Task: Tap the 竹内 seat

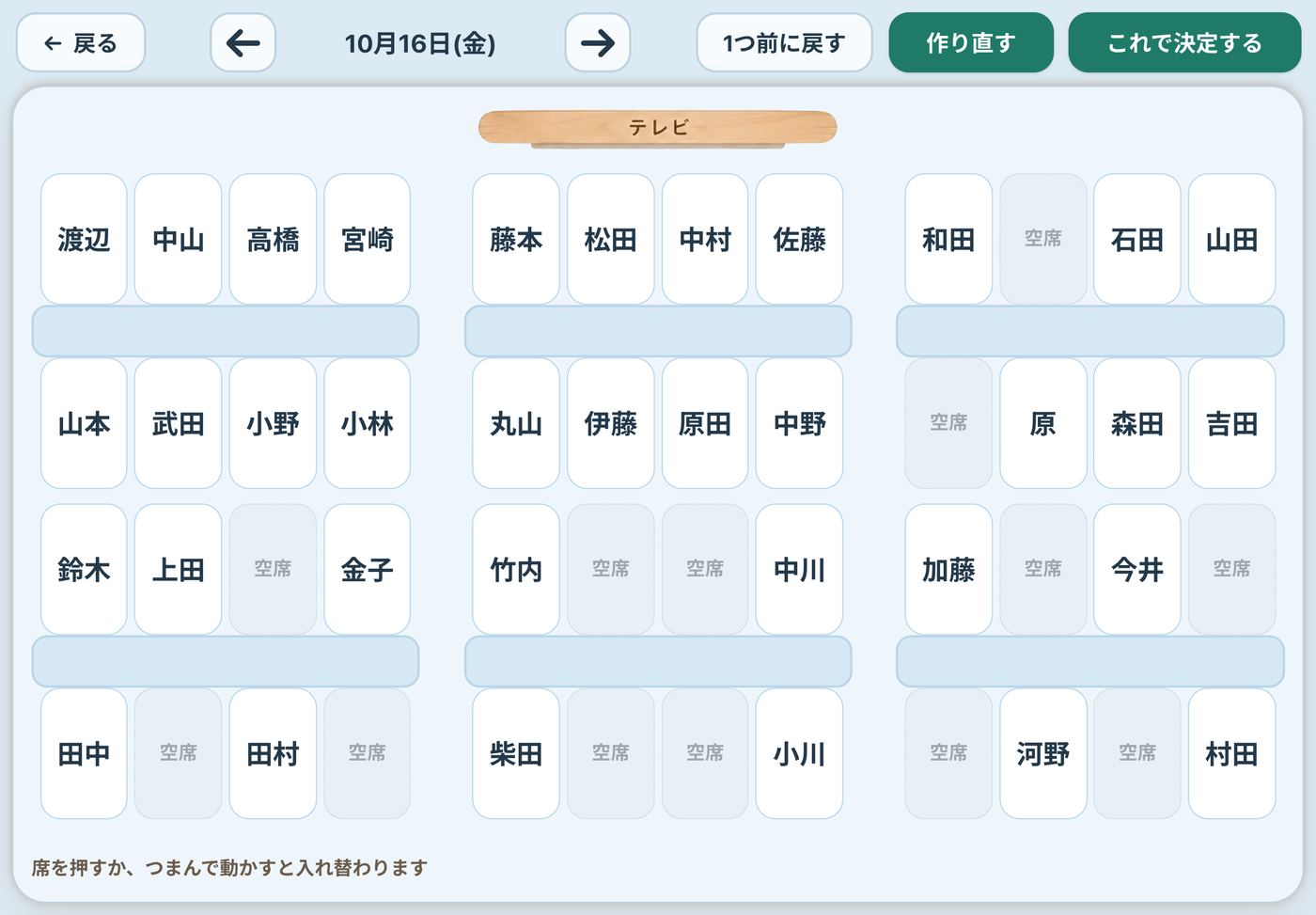Action: pos(516,569)
